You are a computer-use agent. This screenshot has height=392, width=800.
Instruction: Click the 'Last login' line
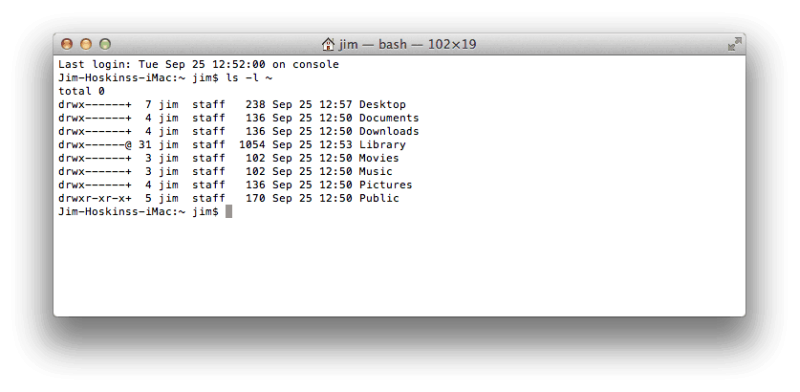pos(198,64)
